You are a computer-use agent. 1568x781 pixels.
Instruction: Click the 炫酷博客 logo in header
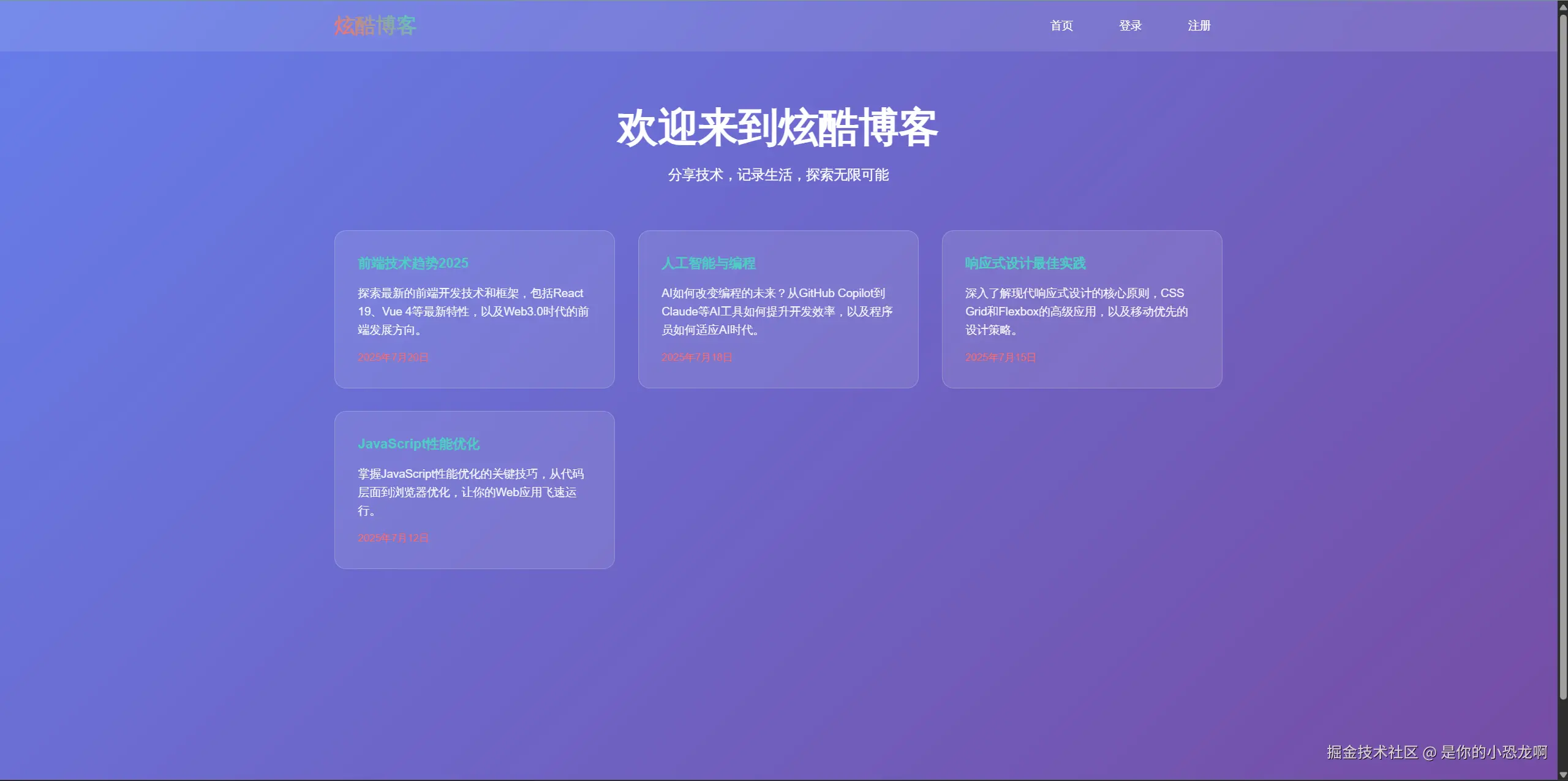[x=375, y=26]
